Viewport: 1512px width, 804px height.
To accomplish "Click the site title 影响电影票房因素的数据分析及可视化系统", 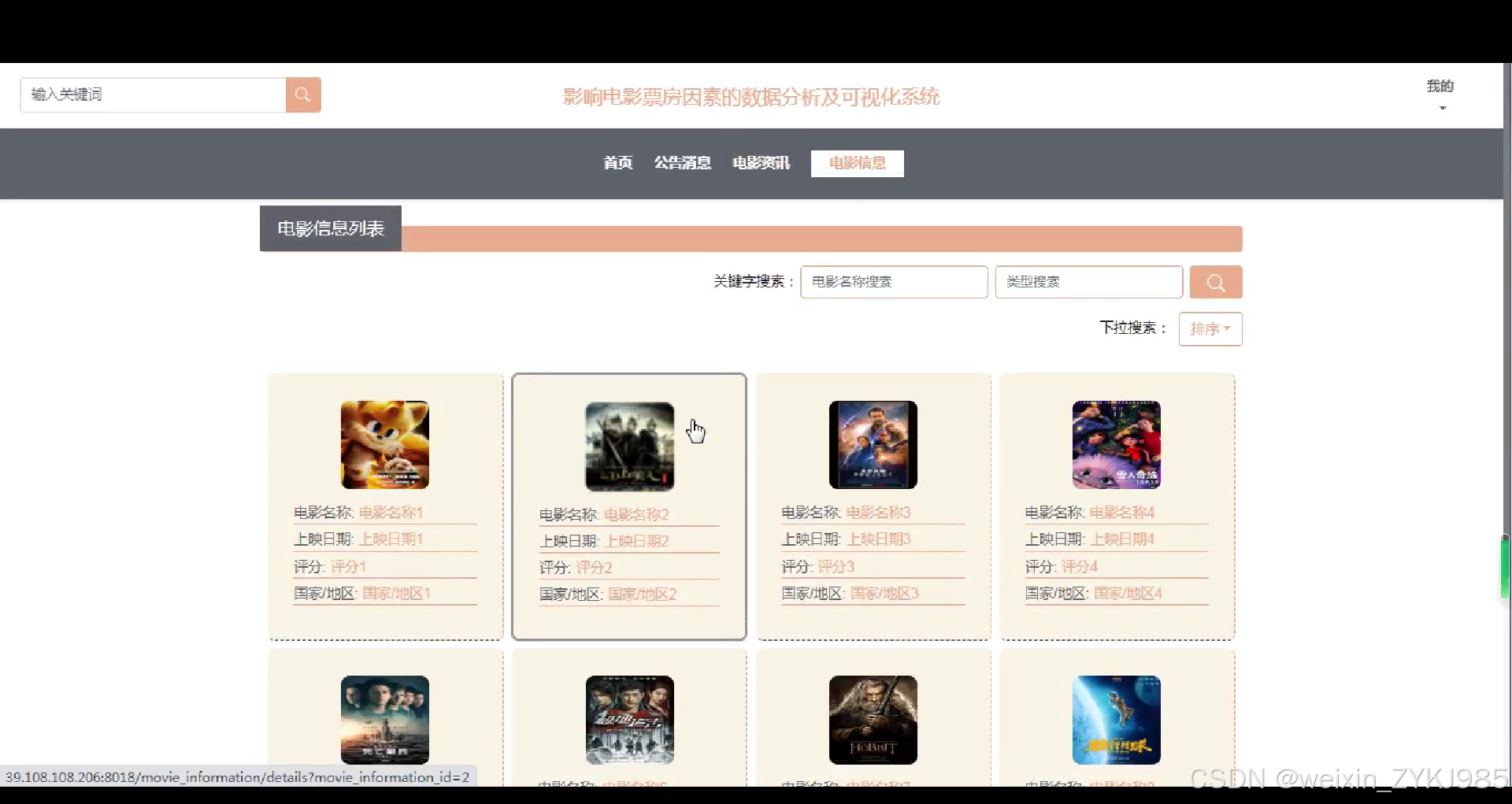I will [751, 97].
